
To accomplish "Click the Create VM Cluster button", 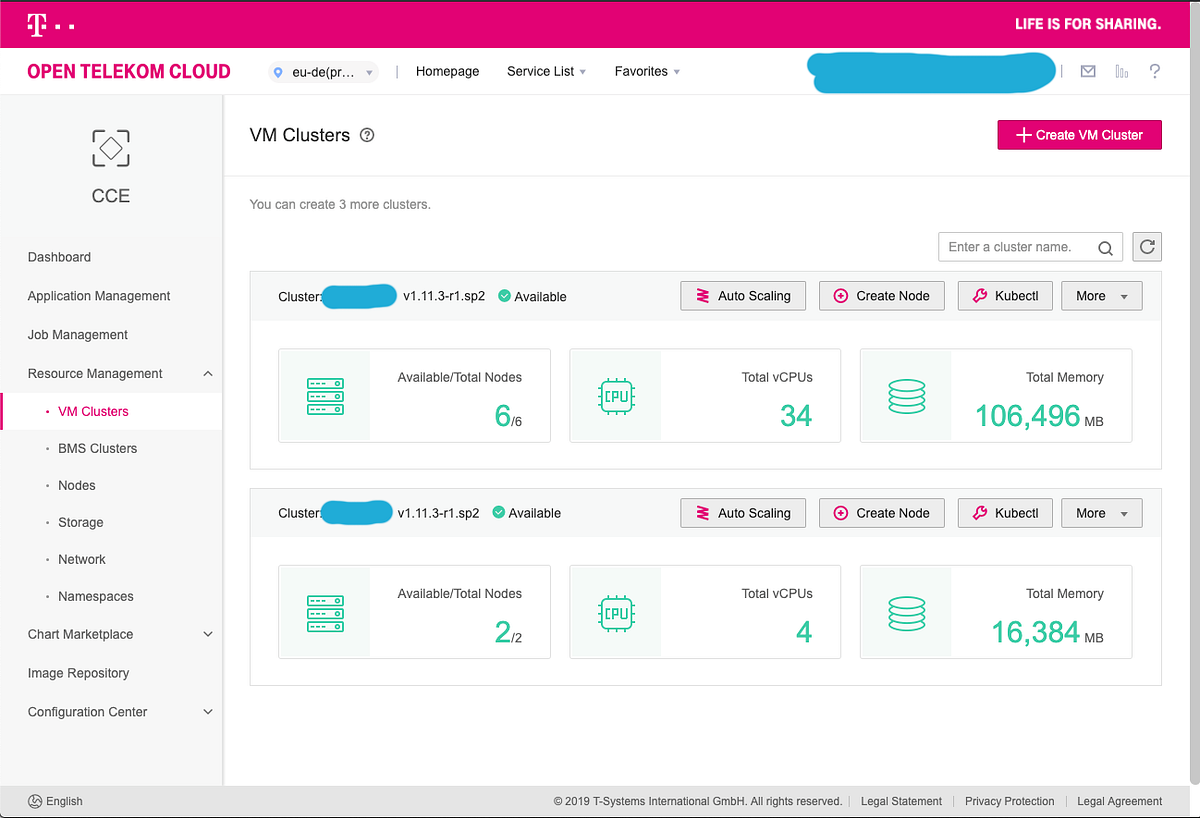I will (x=1079, y=135).
